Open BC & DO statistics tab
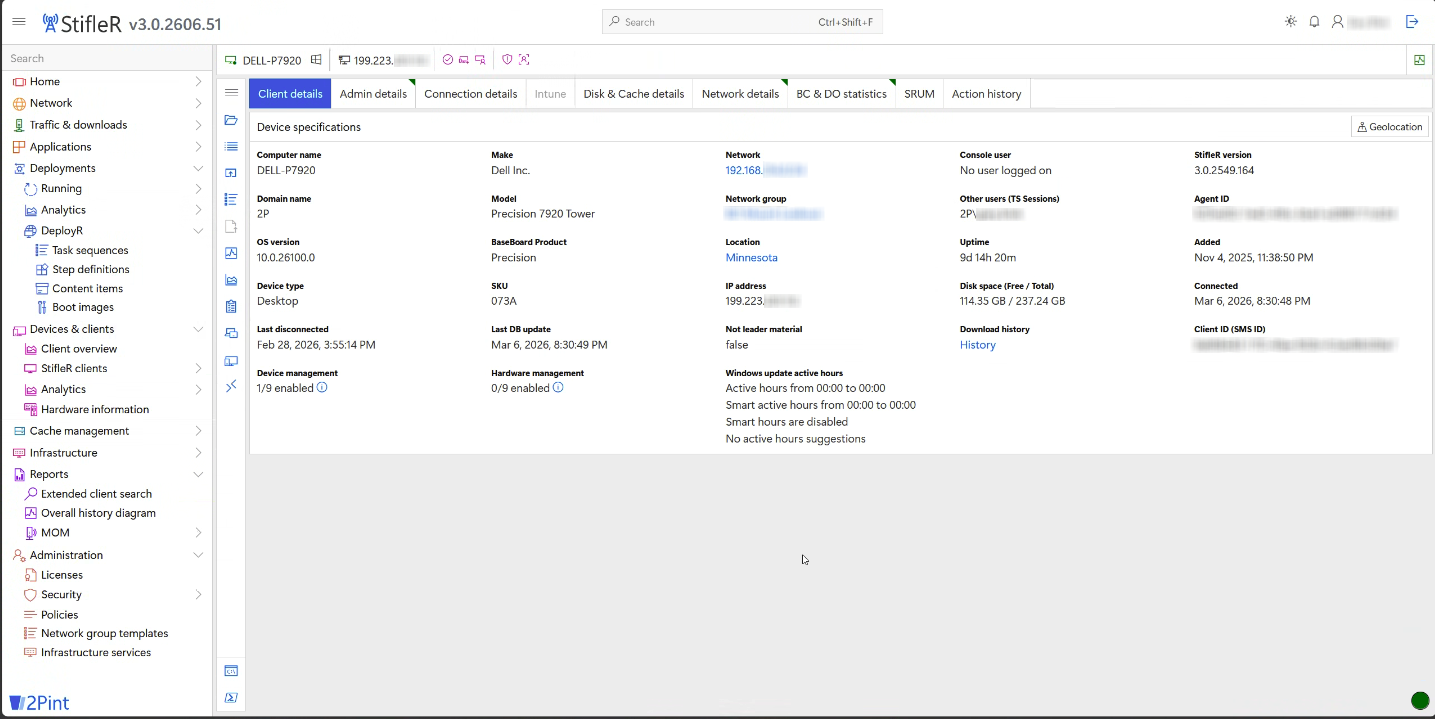This screenshot has height=719, width=1435. click(x=841, y=94)
